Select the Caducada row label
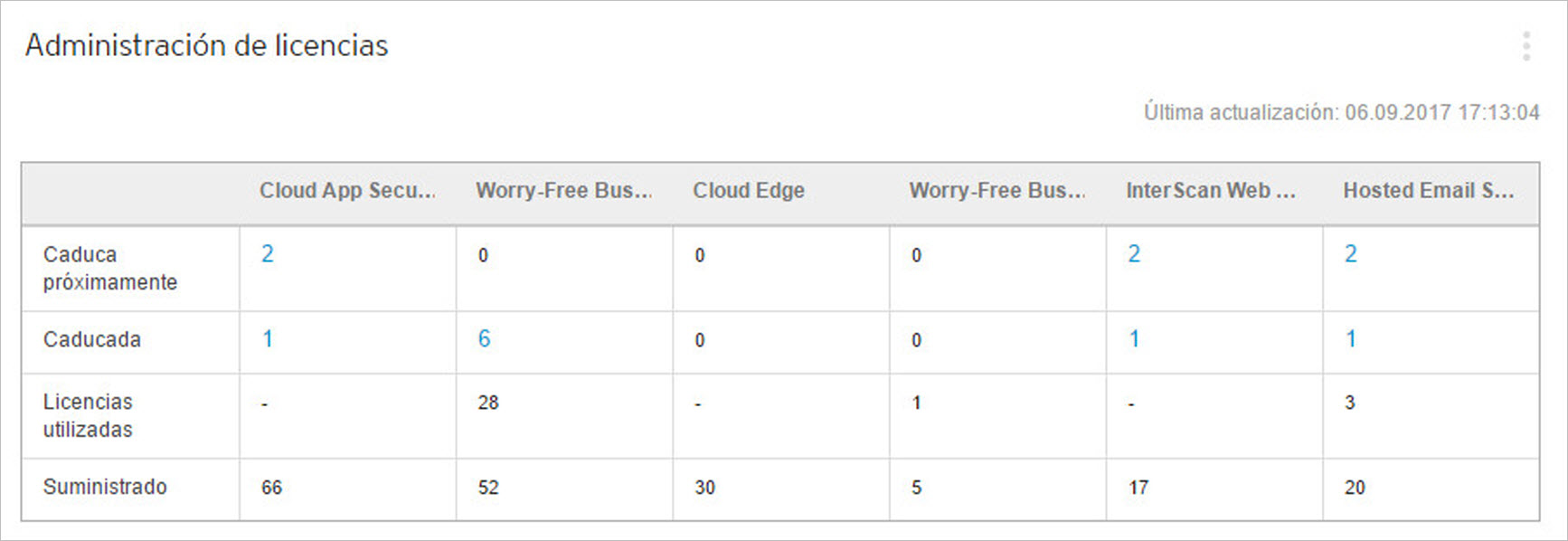The image size is (1568, 541). [x=92, y=340]
